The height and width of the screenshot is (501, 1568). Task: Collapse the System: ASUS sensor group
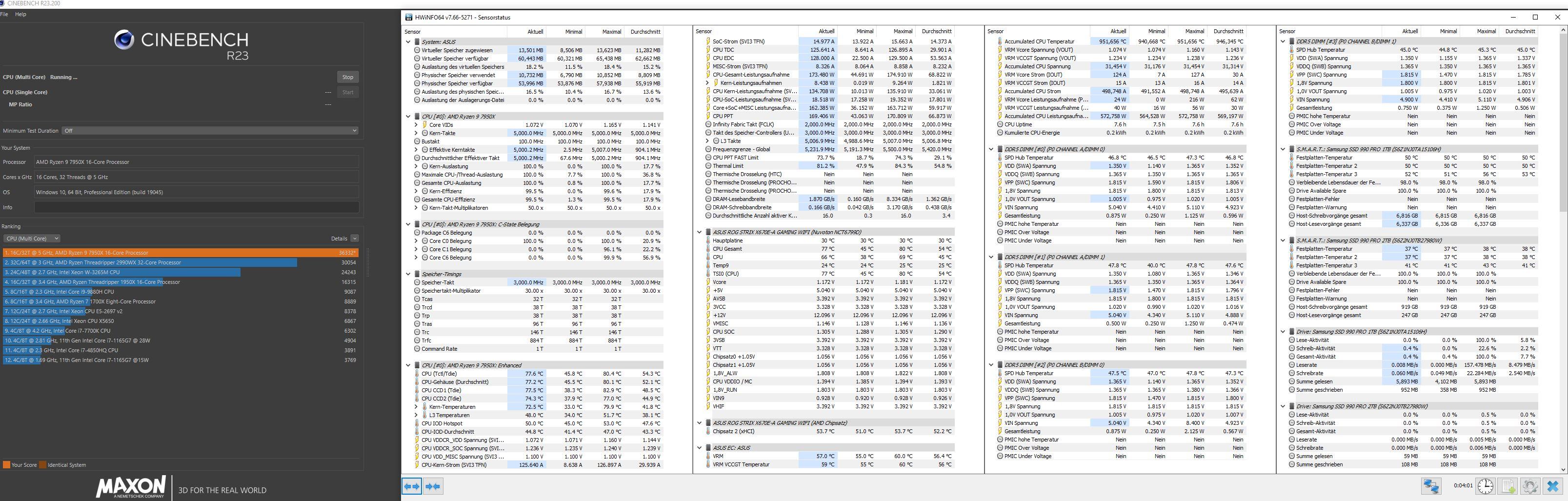click(x=408, y=42)
